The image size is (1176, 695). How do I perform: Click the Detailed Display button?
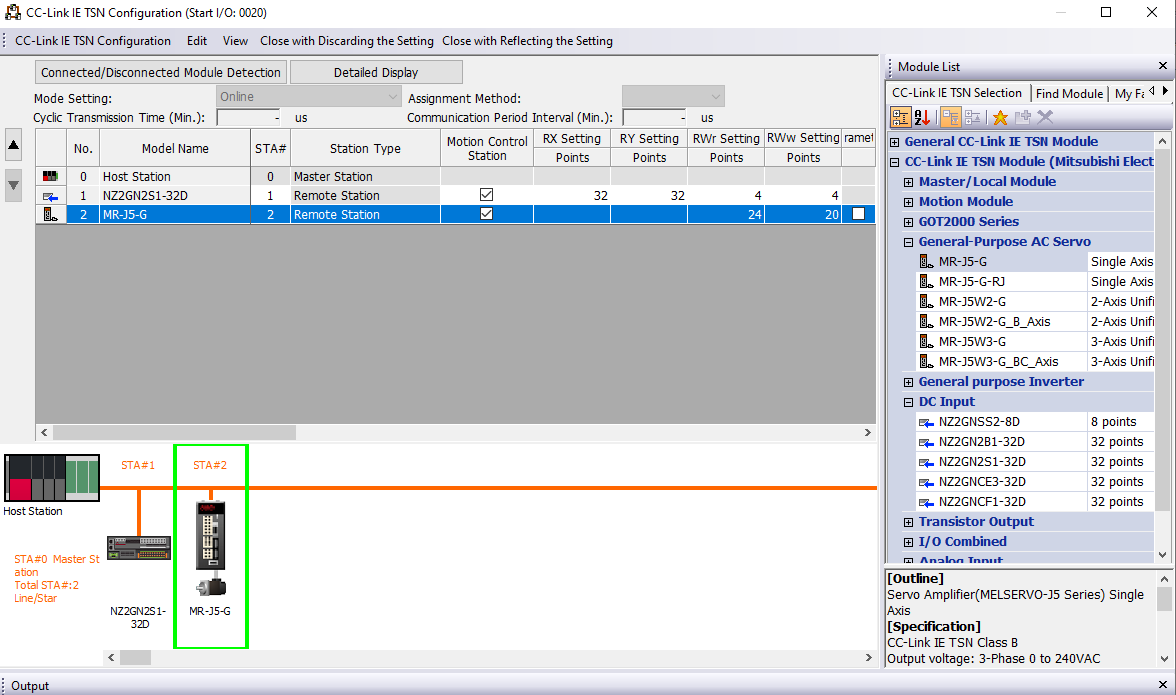[376, 72]
